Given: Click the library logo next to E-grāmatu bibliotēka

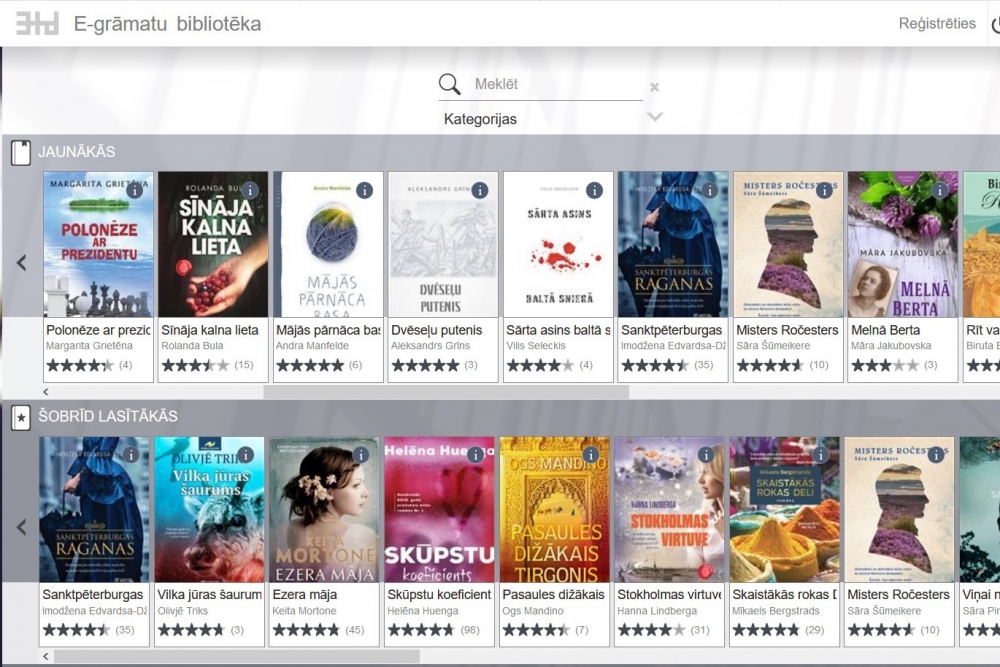Looking at the screenshot, I should click(x=37, y=23).
